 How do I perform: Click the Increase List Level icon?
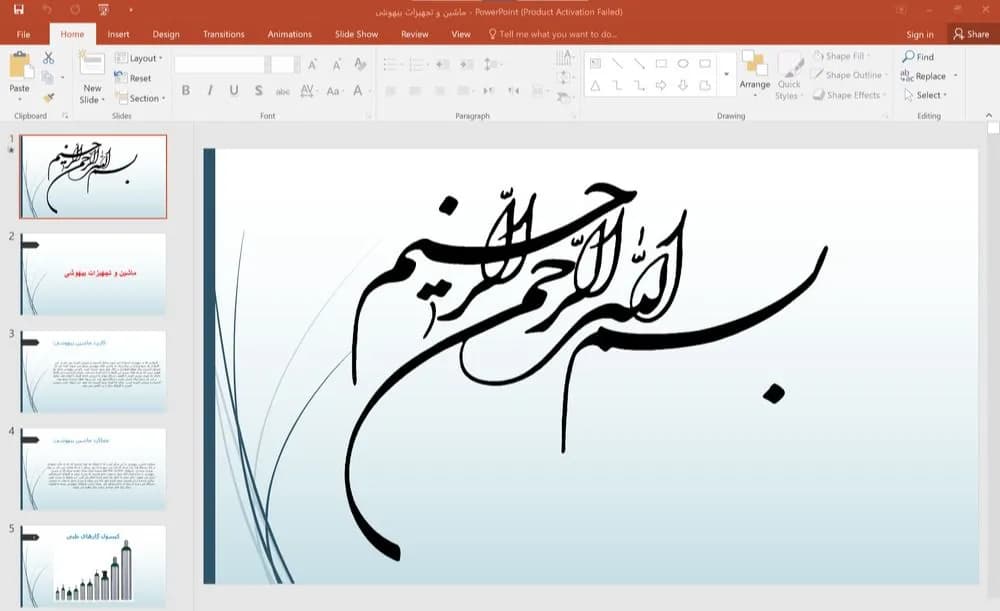(x=467, y=64)
